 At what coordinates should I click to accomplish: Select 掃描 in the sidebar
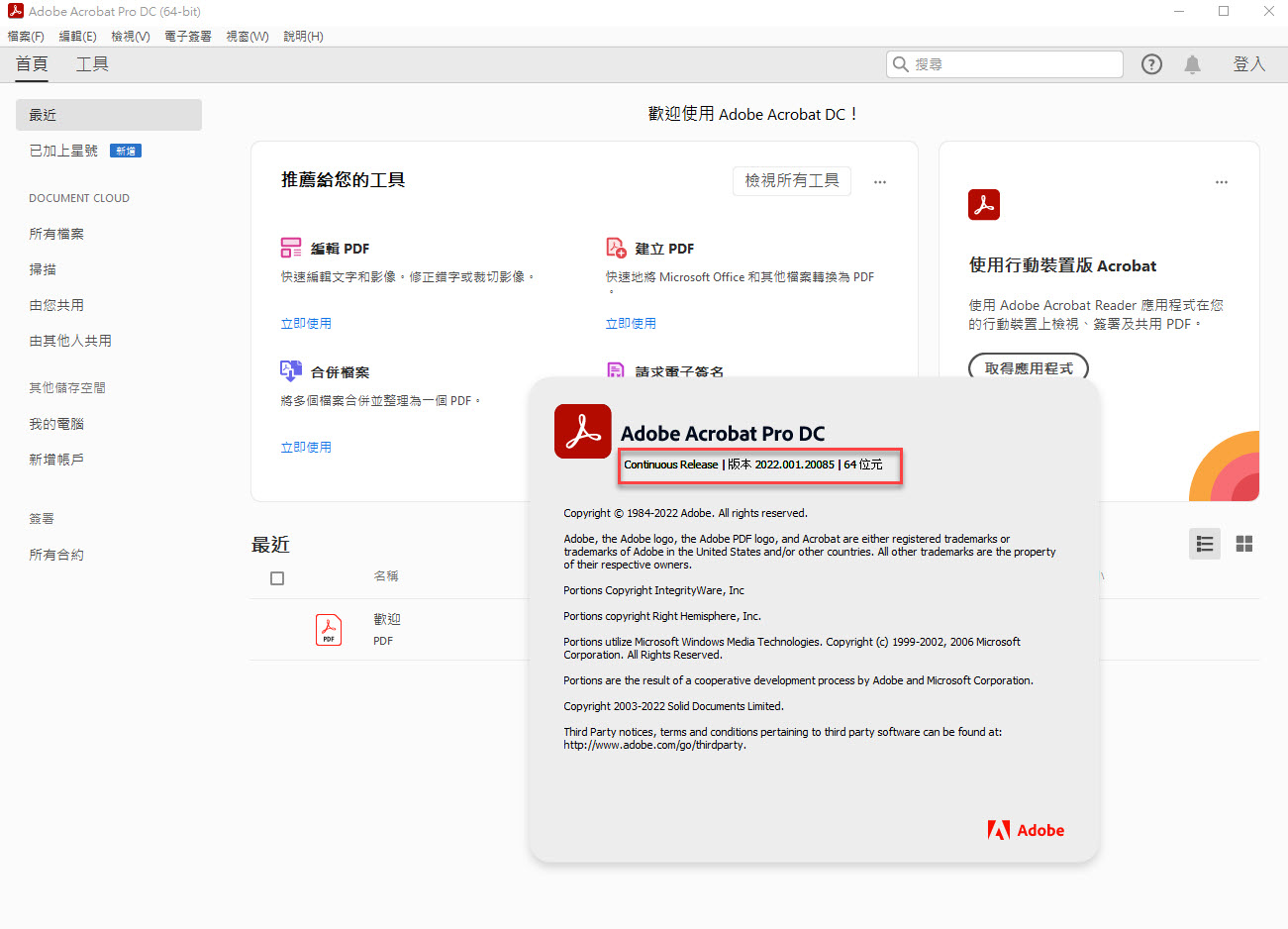pyautogui.click(x=43, y=269)
